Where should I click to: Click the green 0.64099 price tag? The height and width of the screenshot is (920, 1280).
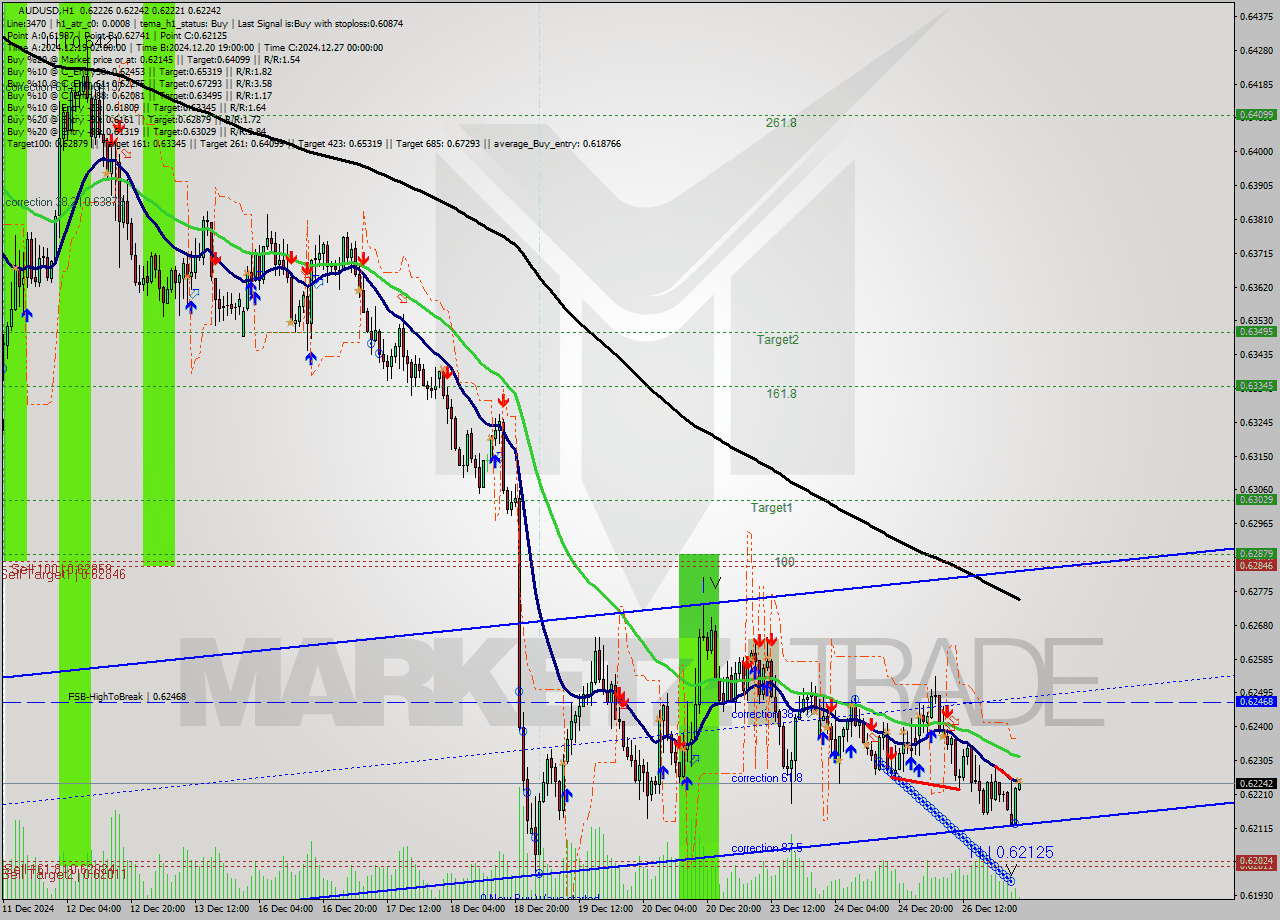click(1255, 115)
